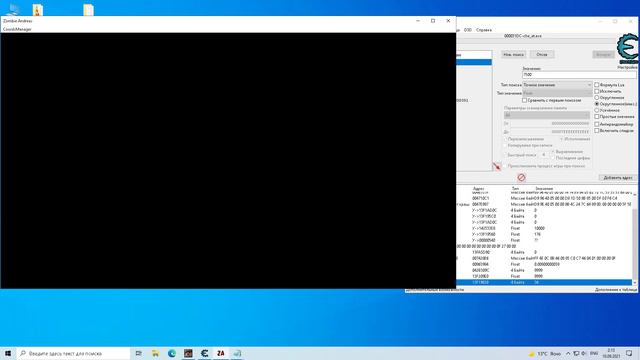This screenshot has width=640, height=360.
Task: Click the red clear-list circle icon
Action: (521, 177)
